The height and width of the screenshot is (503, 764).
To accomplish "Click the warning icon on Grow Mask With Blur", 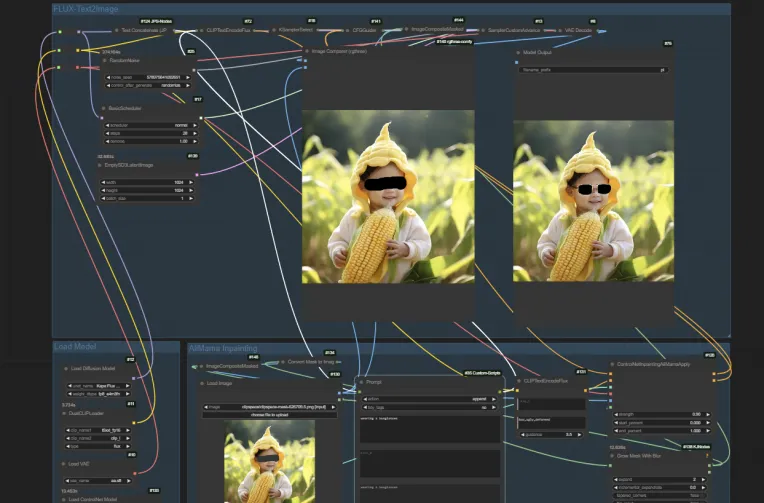I will (x=707, y=456).
